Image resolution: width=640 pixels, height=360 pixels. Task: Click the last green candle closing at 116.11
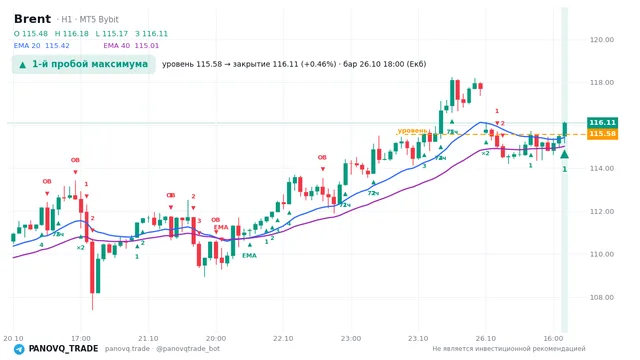565,129
